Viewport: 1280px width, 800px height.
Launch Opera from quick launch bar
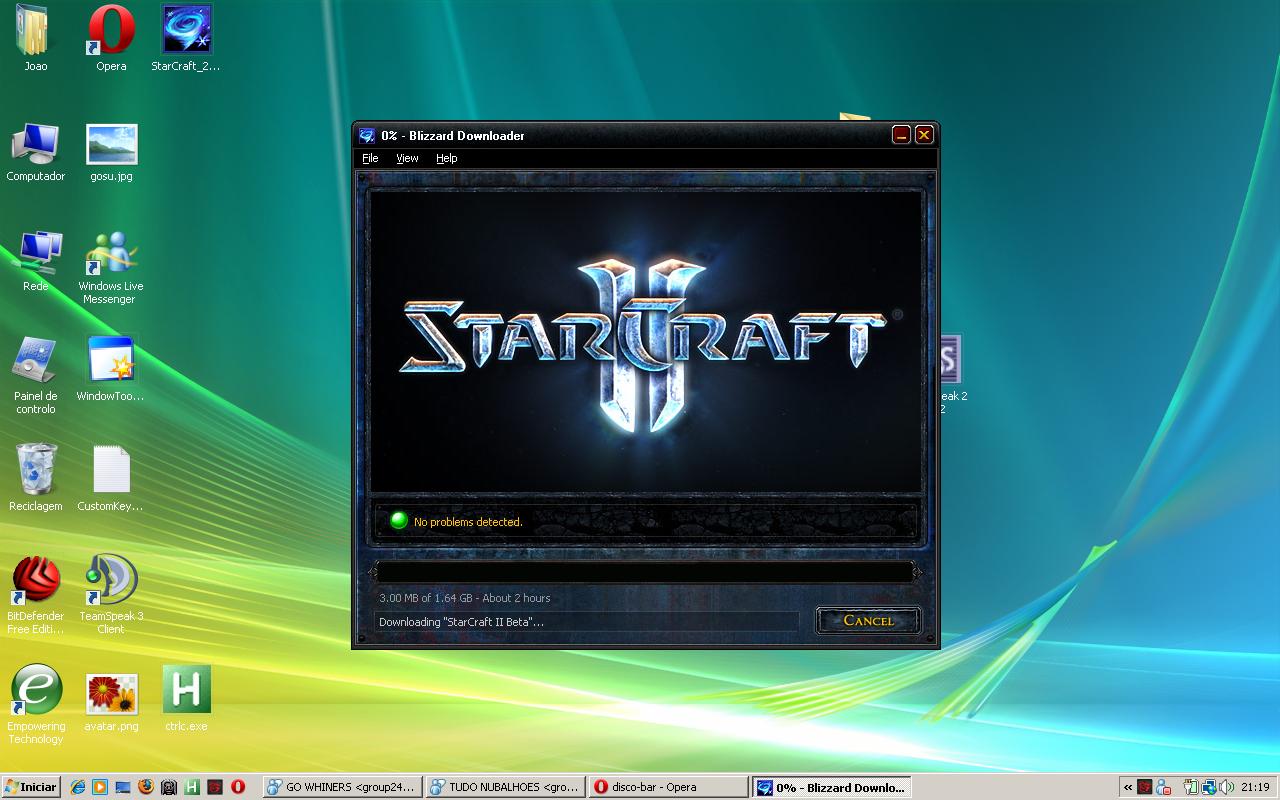[x=238, y=787]
